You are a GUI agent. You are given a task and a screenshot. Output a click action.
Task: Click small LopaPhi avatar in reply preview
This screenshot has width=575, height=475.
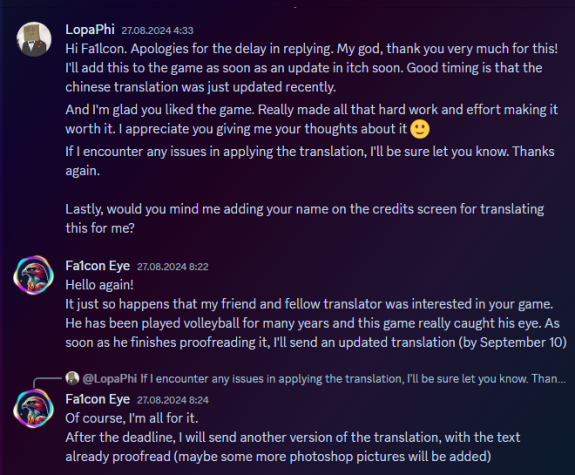click(72, 378)
